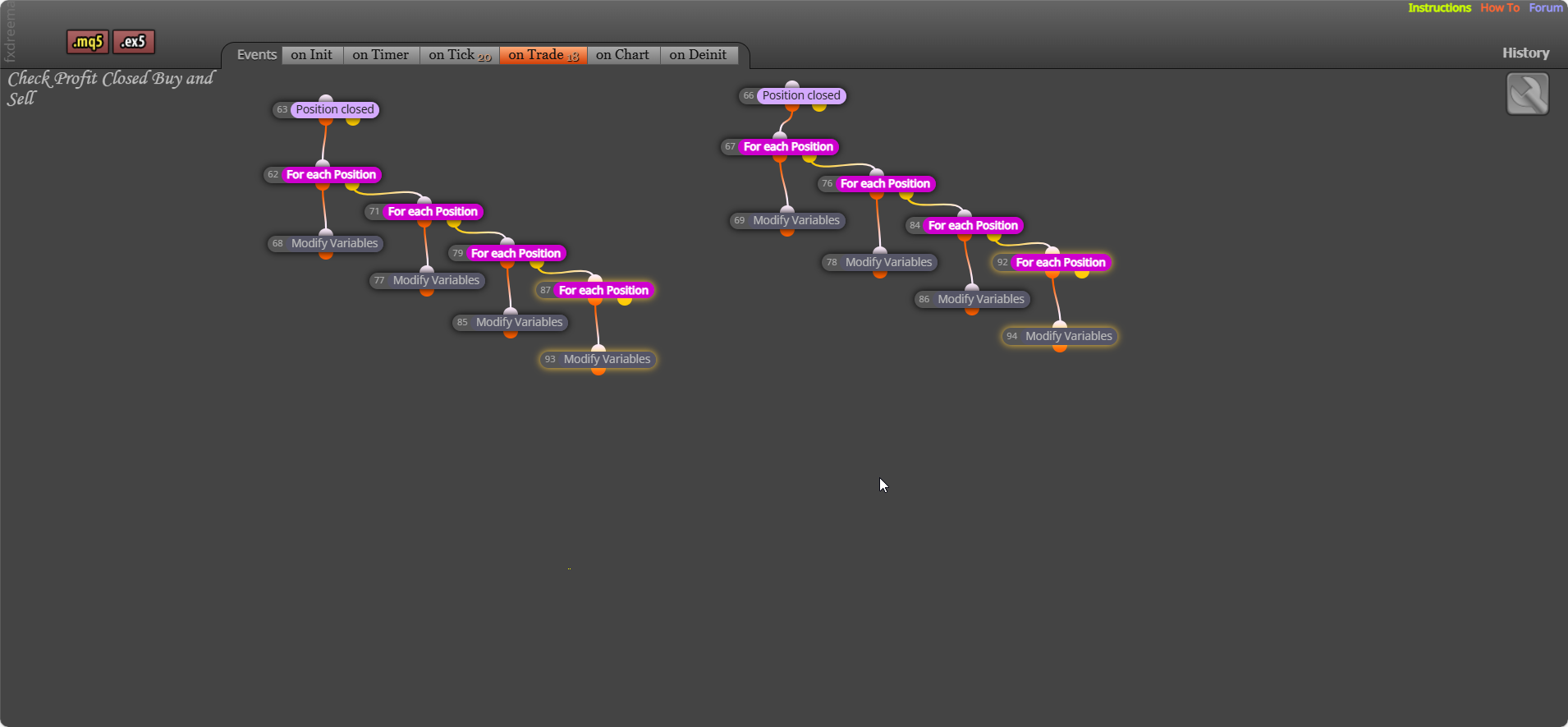1568x727 pixels.
Task: Open the on Tick events tab
Action: pyautogui.click(x=460, y=55)
